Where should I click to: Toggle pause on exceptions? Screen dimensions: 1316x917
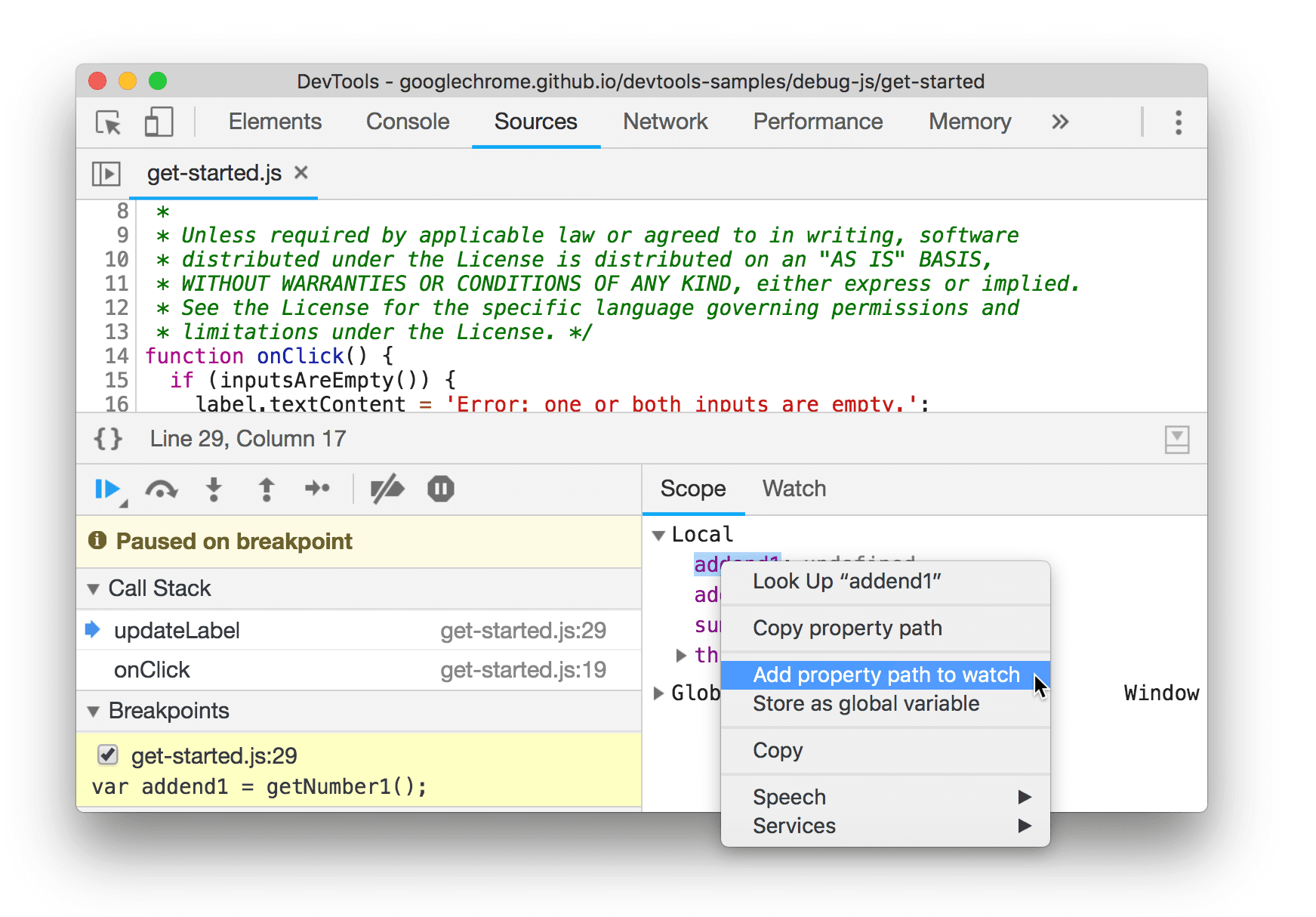(440, 489)
